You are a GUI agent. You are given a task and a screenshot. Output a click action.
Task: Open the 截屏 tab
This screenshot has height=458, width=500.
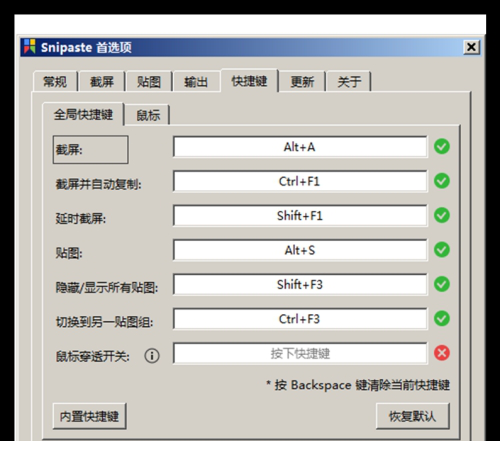102,81
